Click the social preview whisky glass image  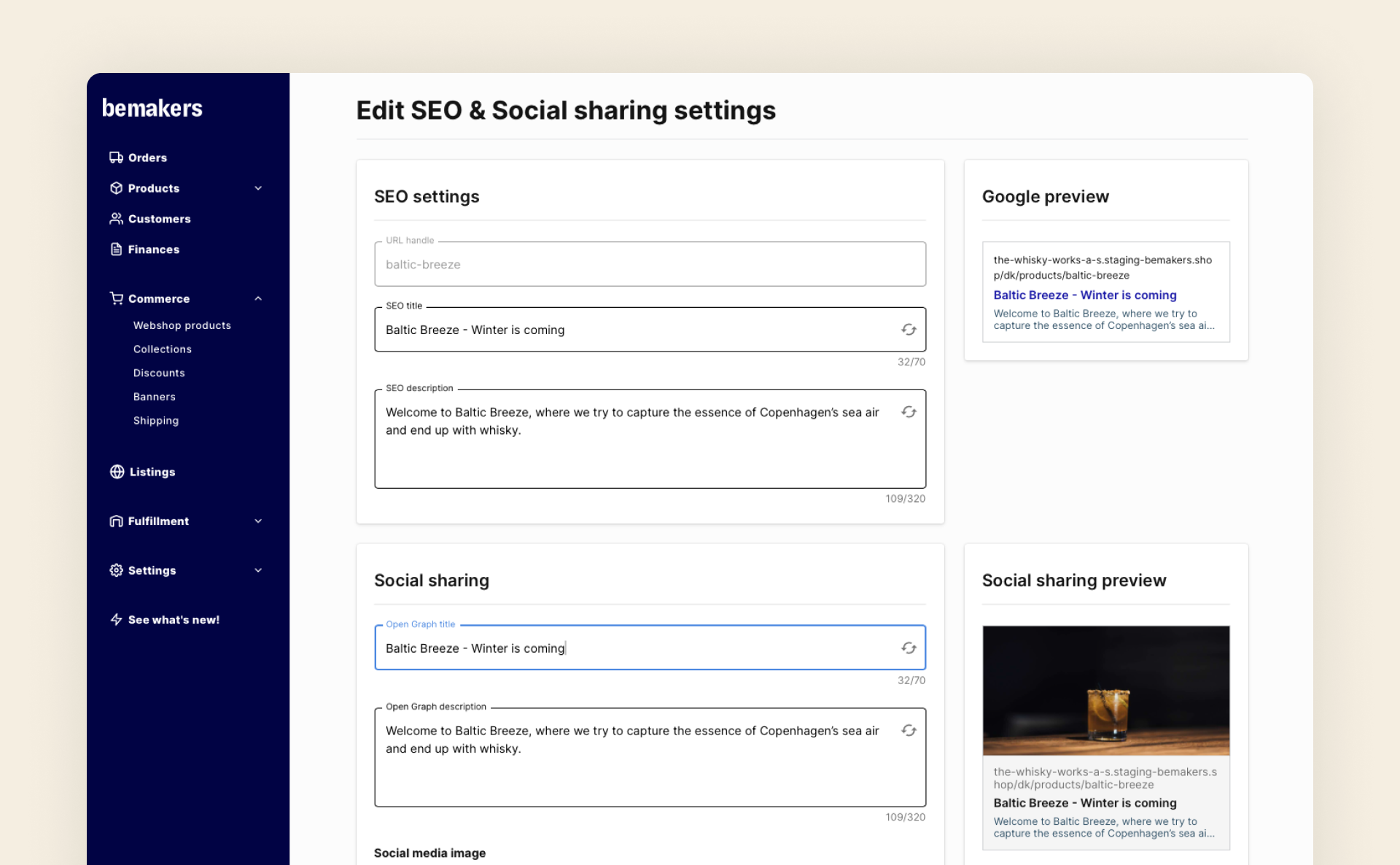[1105, 690]
